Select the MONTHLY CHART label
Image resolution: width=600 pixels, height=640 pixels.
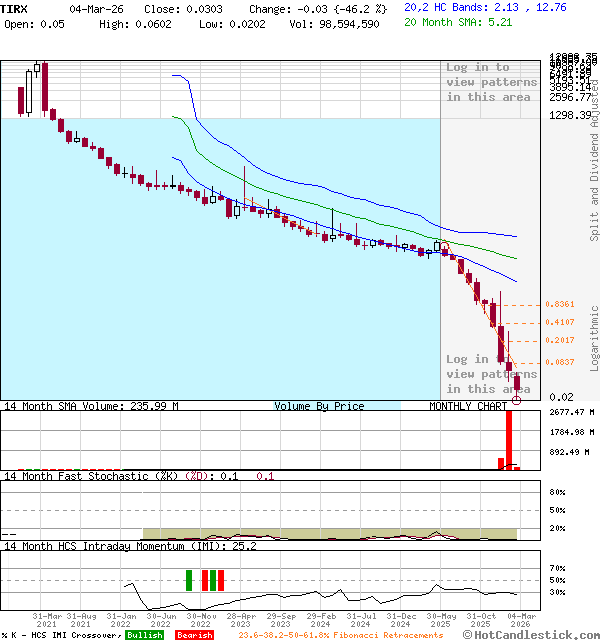click(468, 407)
